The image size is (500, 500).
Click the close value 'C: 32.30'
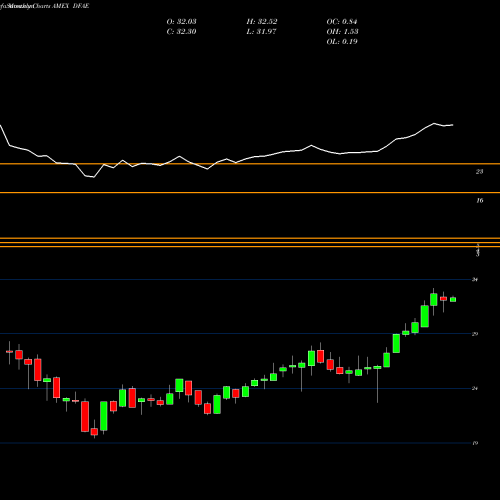181,32
